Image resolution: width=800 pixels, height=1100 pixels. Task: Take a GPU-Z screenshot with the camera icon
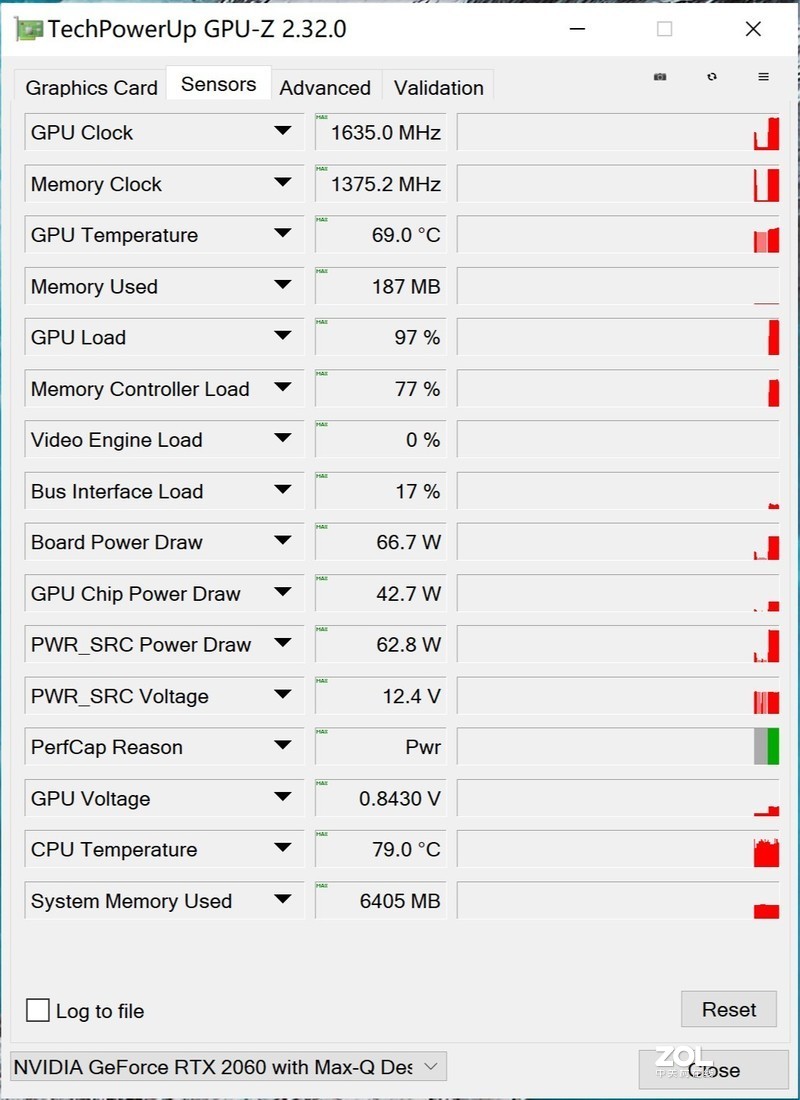click(659, 76)
